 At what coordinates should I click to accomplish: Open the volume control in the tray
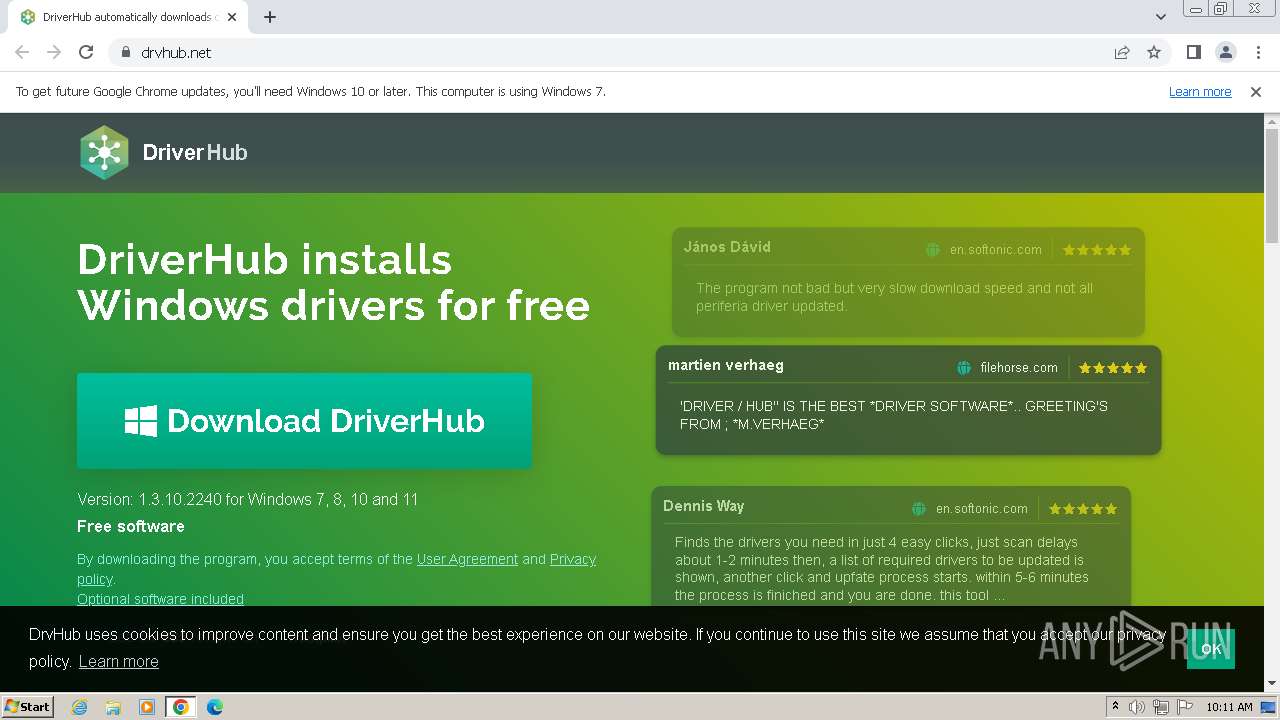1137,707
